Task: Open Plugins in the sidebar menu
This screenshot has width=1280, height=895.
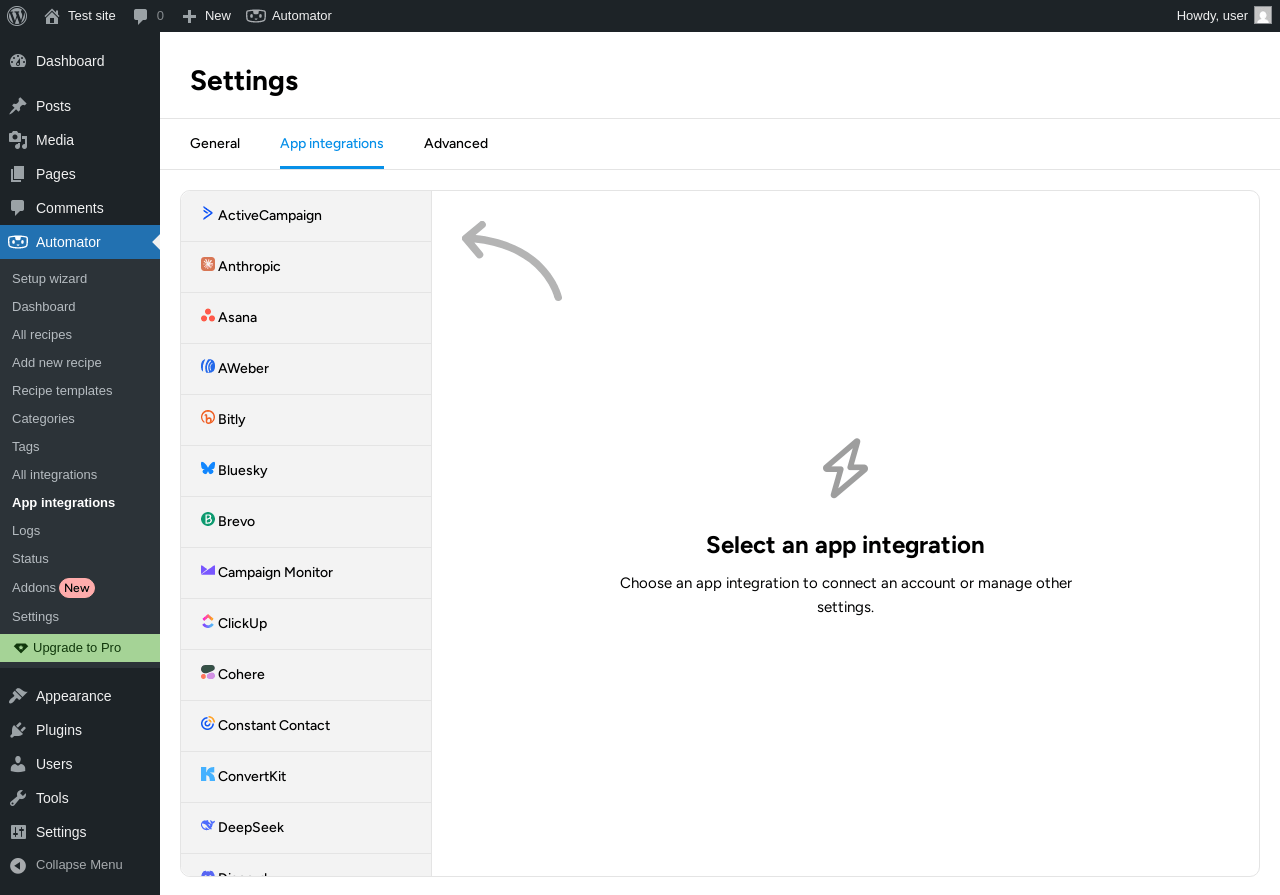Action: click(59, 730)
